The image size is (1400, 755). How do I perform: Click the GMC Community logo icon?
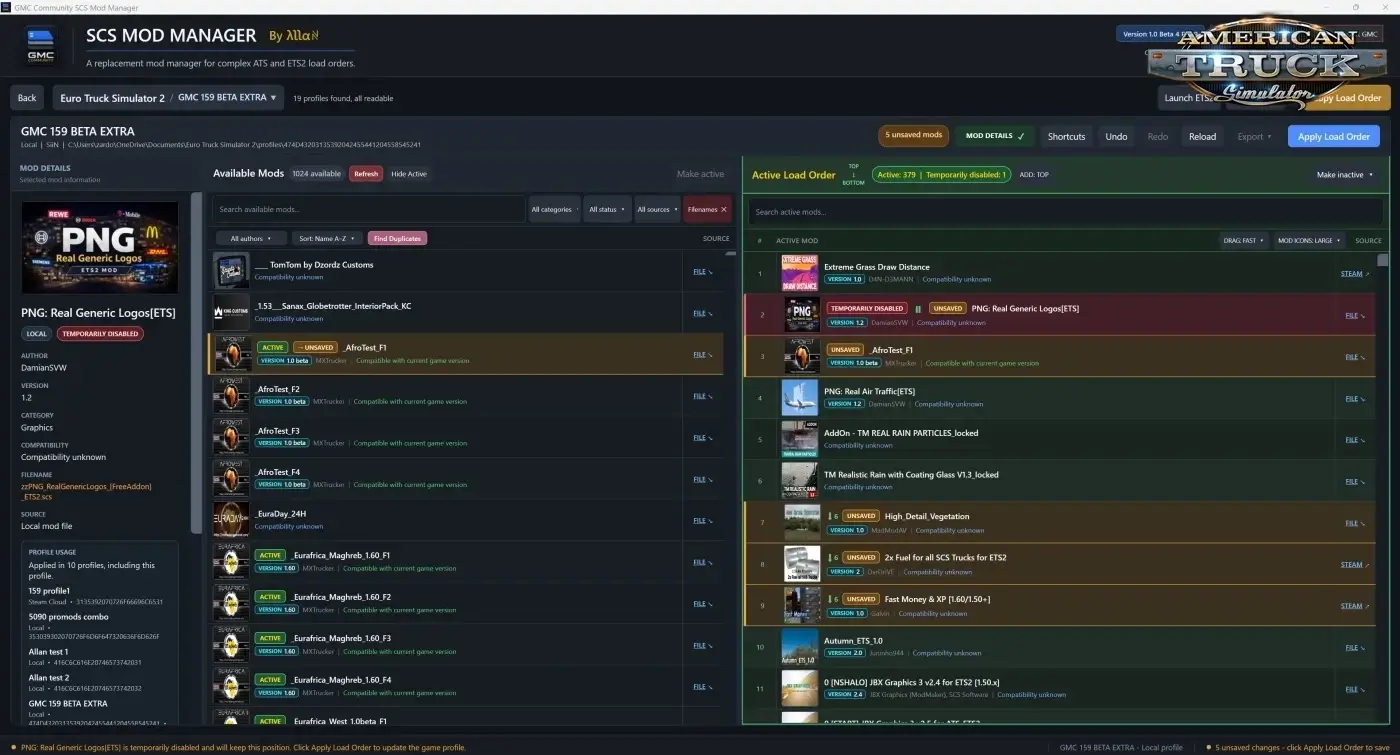coord(41,46)
